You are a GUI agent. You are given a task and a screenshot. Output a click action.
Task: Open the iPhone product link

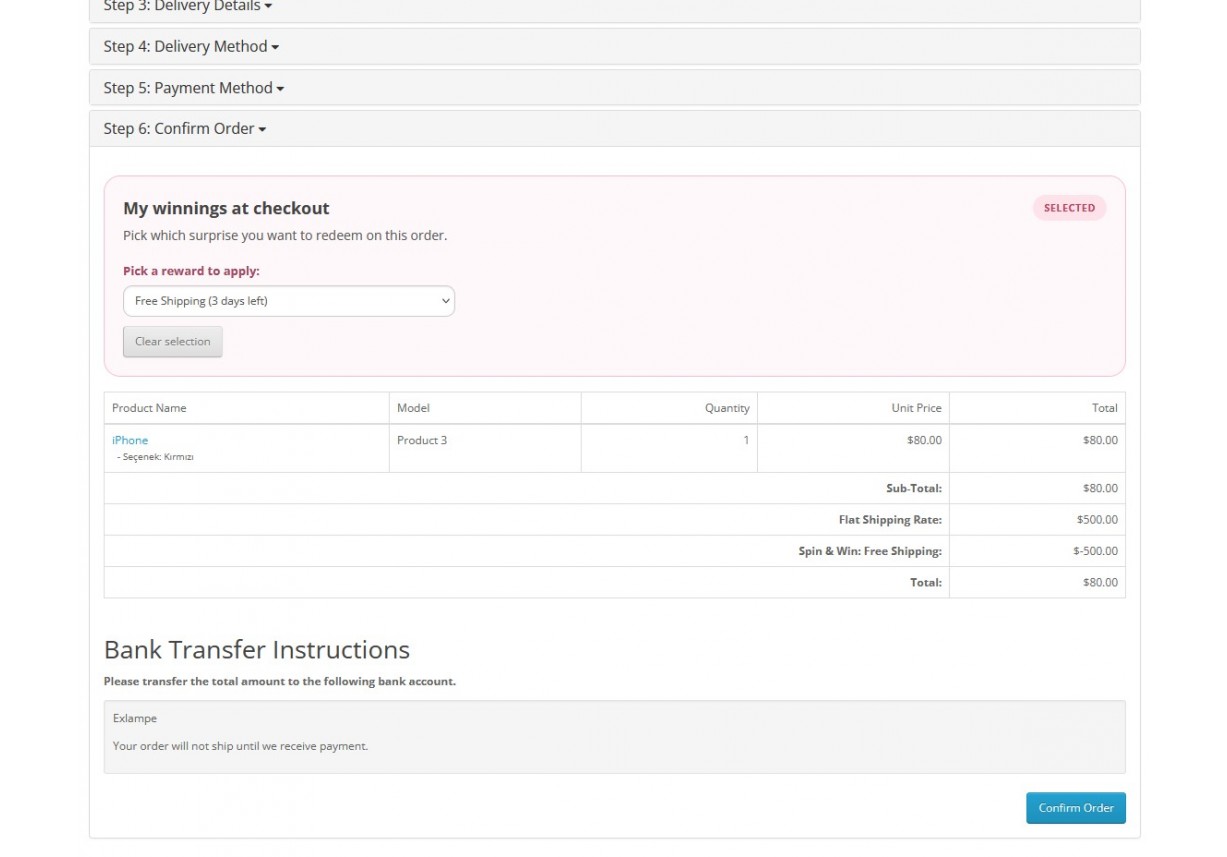[130, 440]
